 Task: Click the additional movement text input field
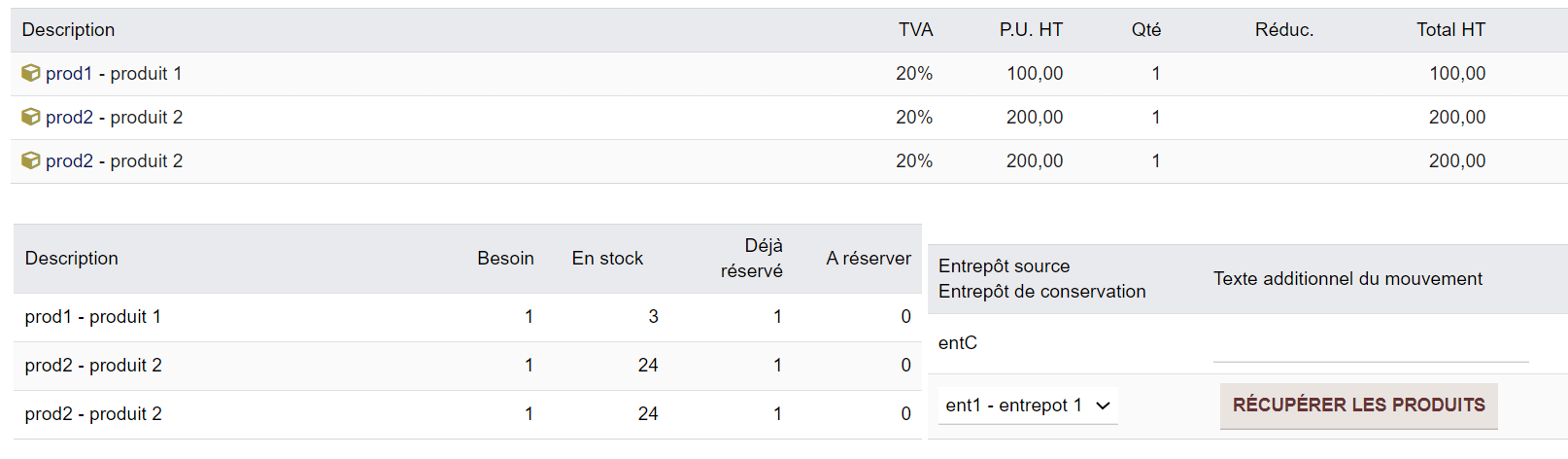[x=1370, y=345]
